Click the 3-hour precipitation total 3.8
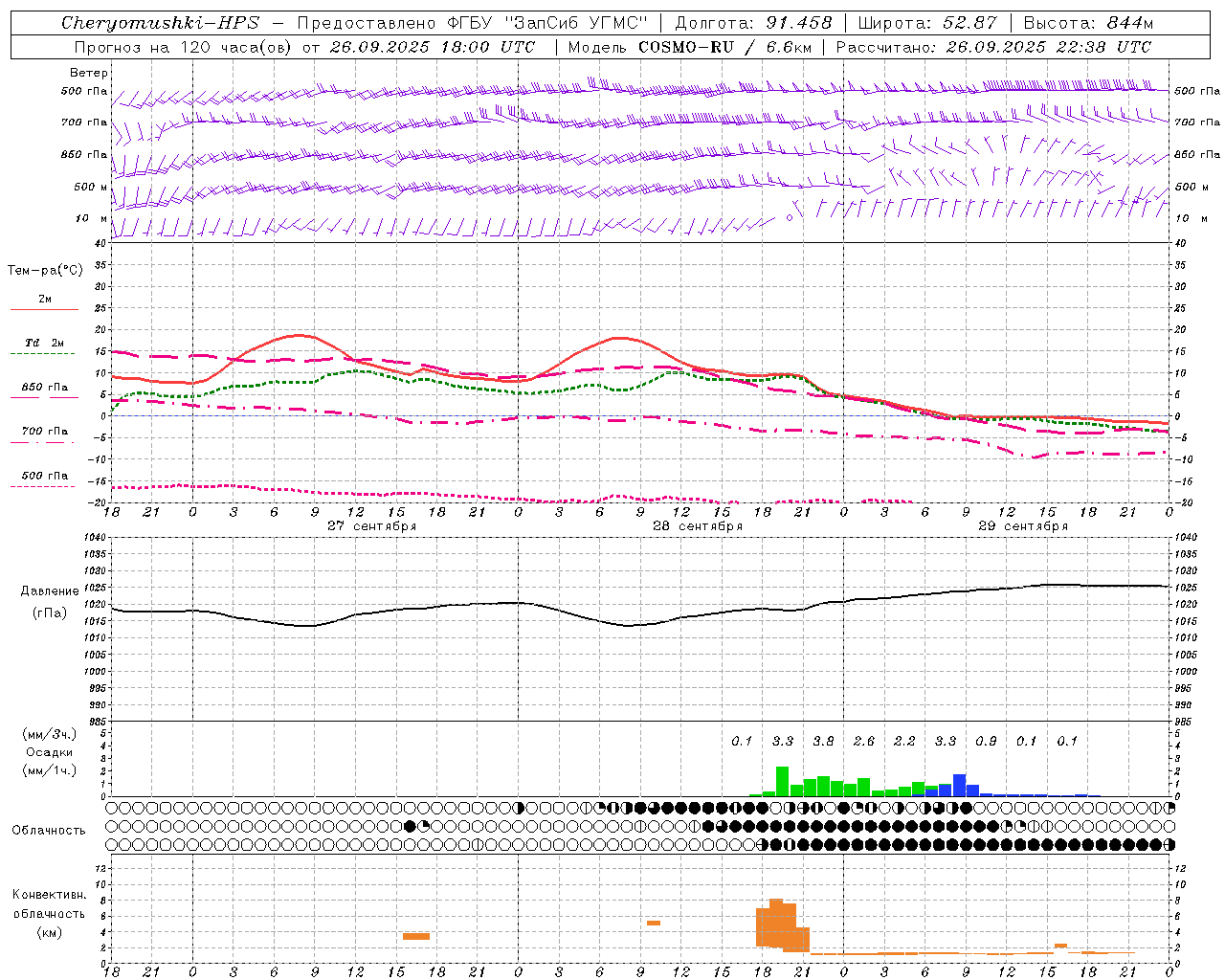This screenshot has height=980, width=1225. pyautogui.click(x=823, y=741)
